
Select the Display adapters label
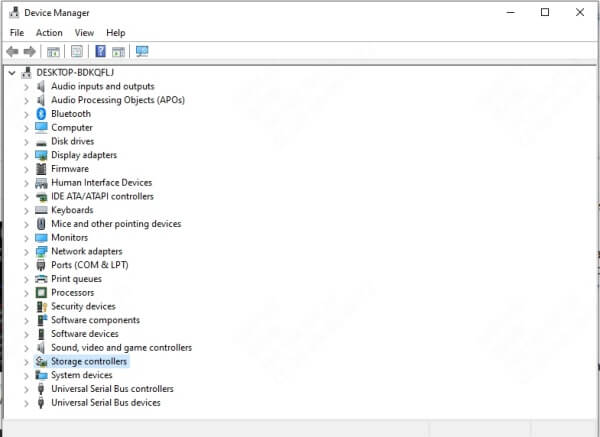tap(84, 155)
